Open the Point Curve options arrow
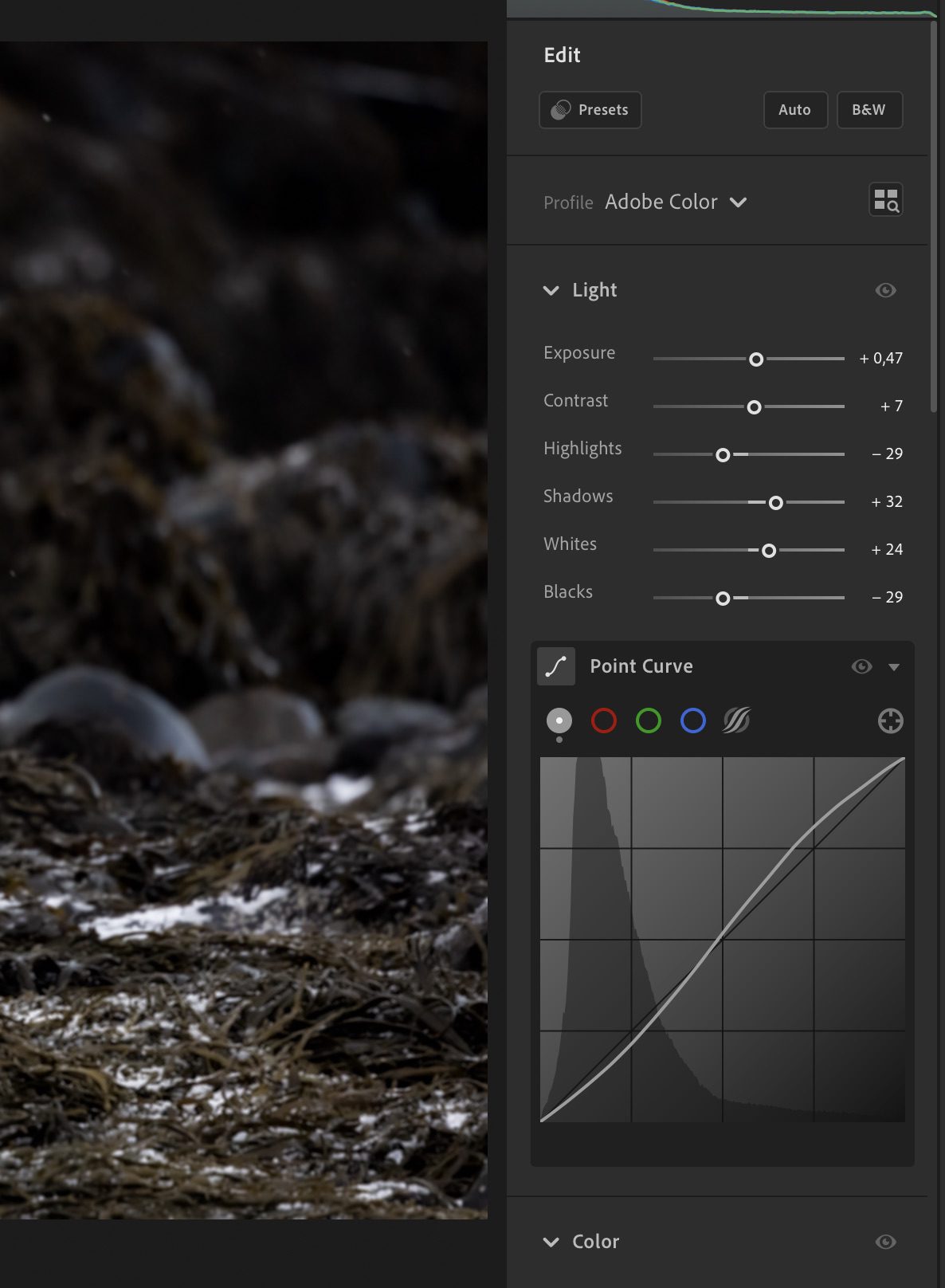945x1288 pixels. pos(894,667)
